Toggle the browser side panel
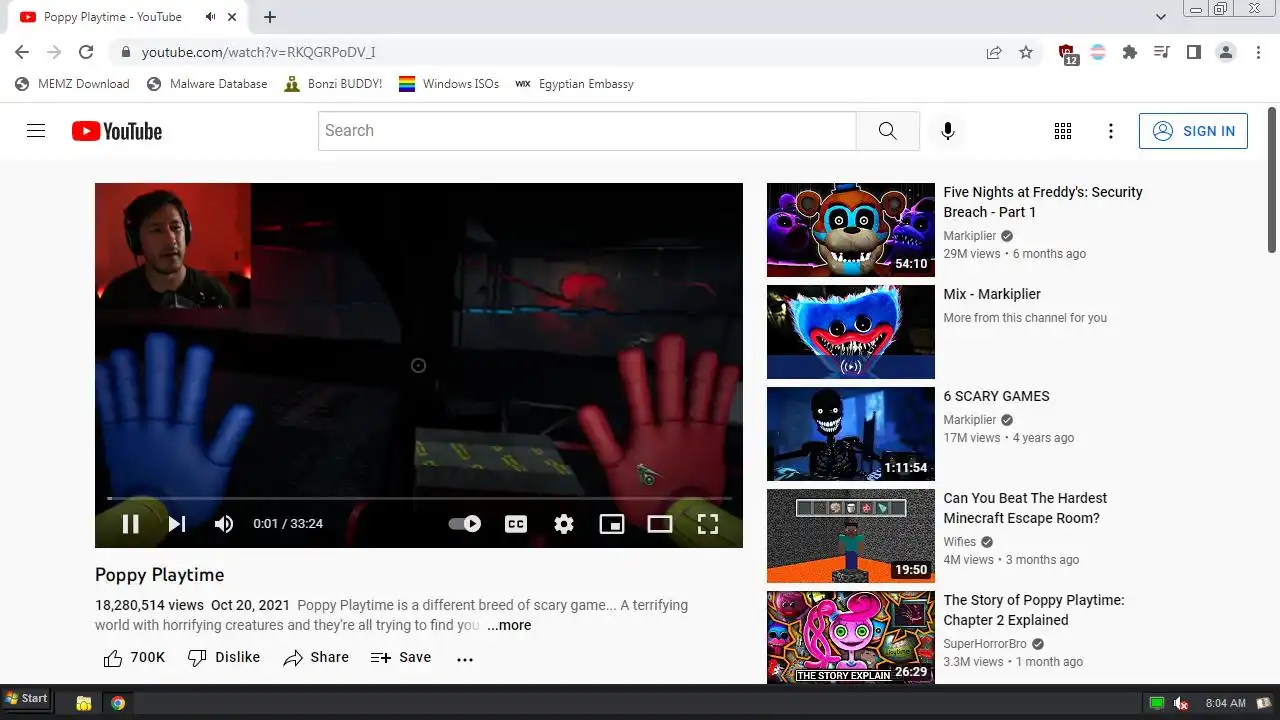Screen dimensions: 1280x720 pos(1194,52)
